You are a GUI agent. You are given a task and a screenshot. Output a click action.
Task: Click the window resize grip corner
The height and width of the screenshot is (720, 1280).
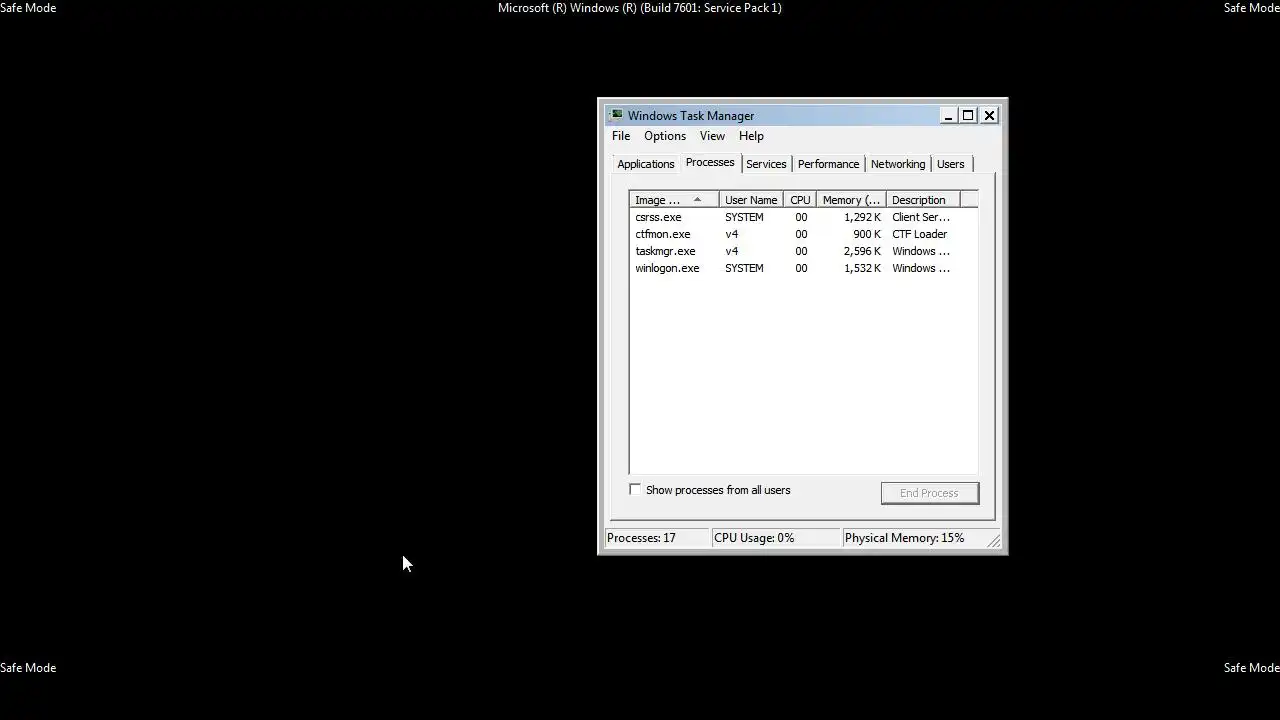pos(994,541)
